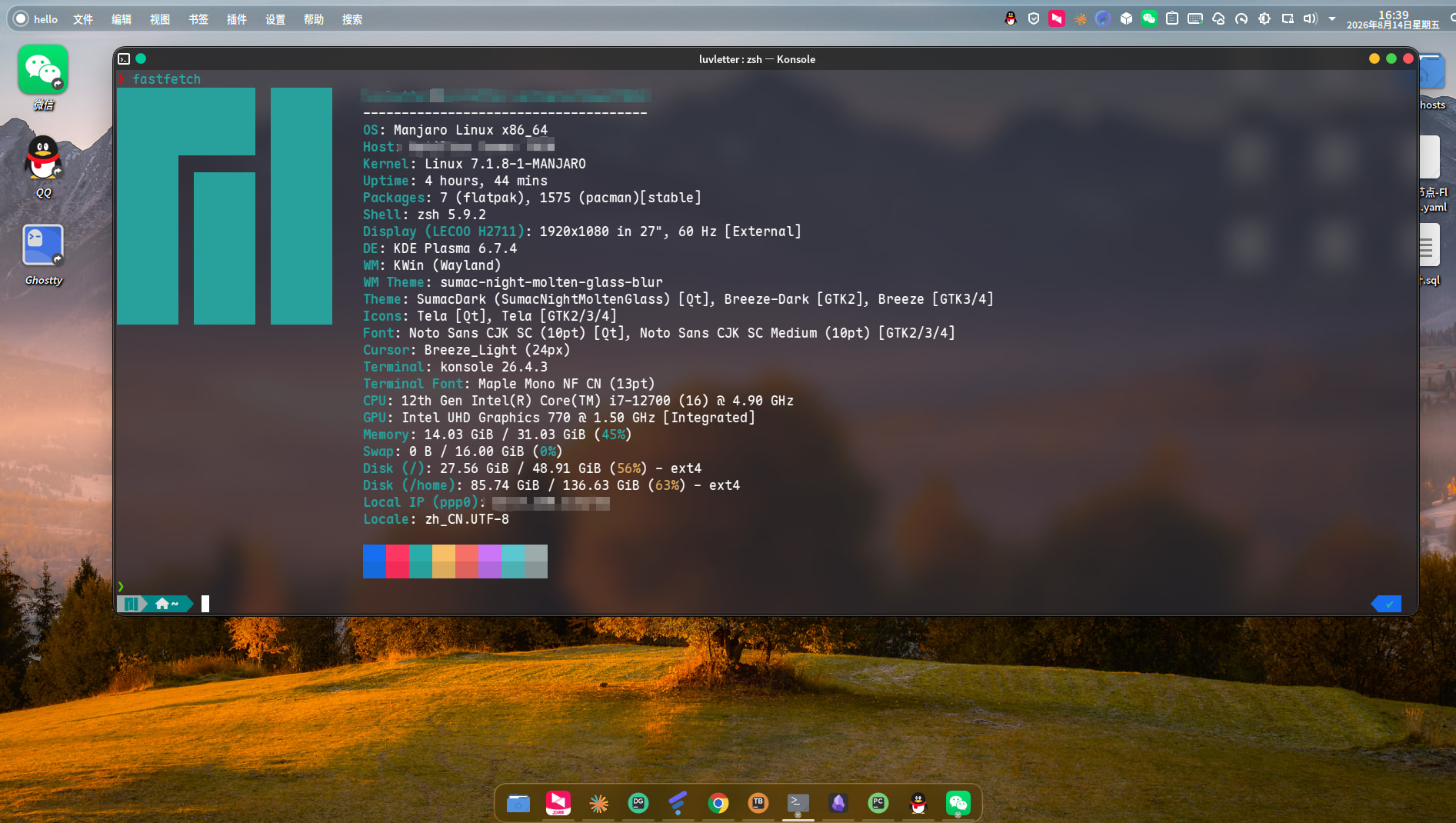Open the display configuration tray icon
Viewport: 1456px width, 823px height.
tap(1288, 18)
